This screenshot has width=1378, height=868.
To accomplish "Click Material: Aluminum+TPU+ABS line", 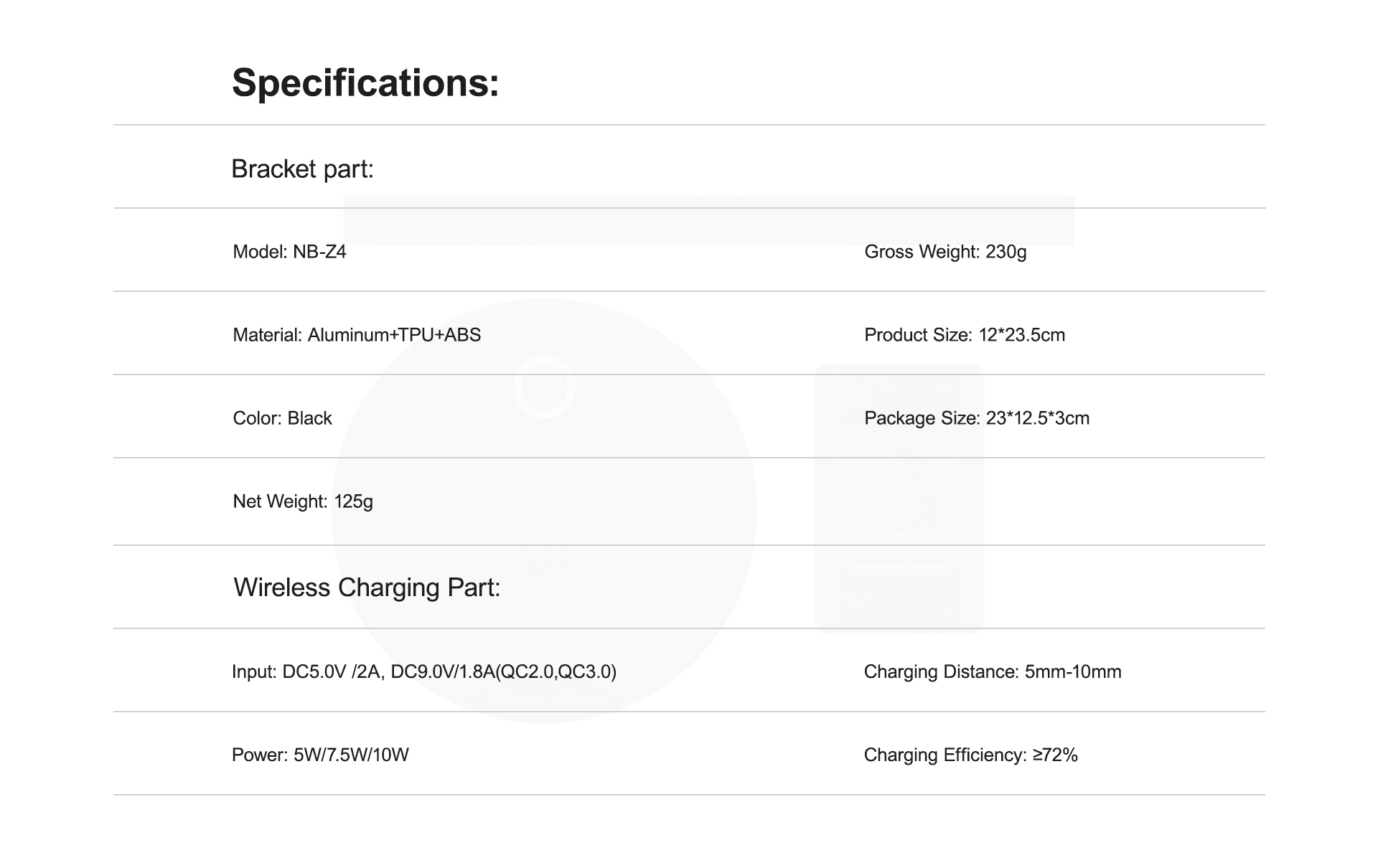I will [x=357, y=335].
